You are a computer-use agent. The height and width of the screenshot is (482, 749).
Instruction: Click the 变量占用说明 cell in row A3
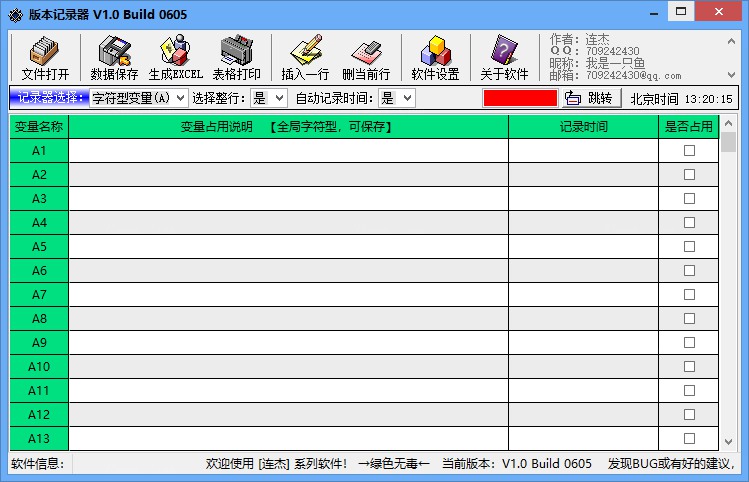[288, 198]
